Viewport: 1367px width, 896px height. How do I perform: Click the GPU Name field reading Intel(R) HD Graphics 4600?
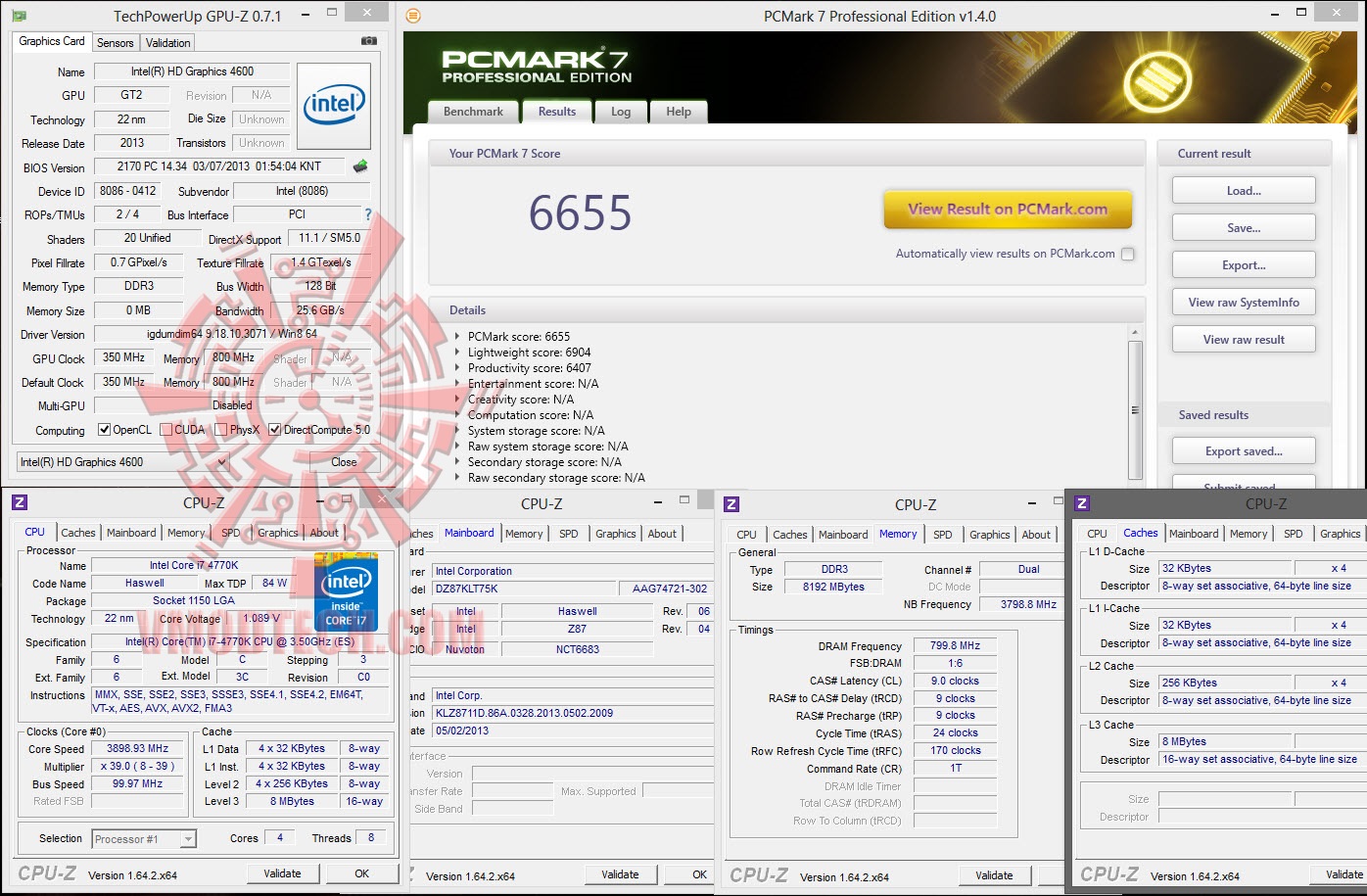tap(192, 71)
